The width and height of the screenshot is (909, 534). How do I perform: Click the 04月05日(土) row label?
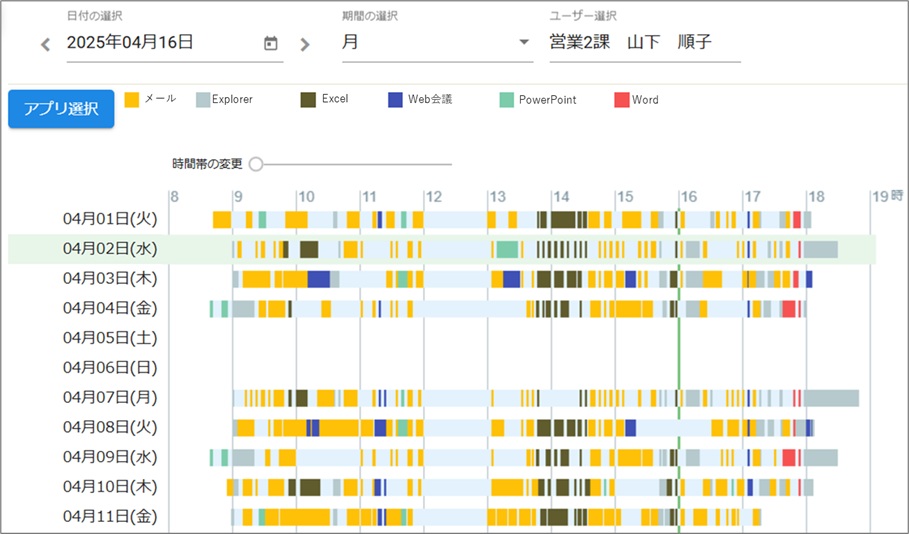(x=110, y=338)
